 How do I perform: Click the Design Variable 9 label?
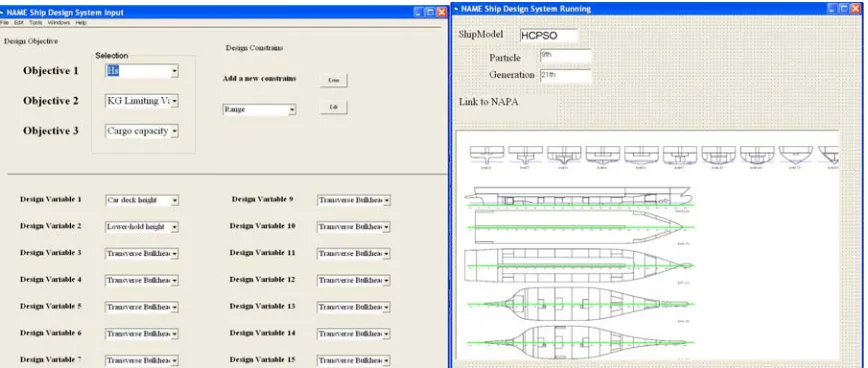tap(262, 199)
